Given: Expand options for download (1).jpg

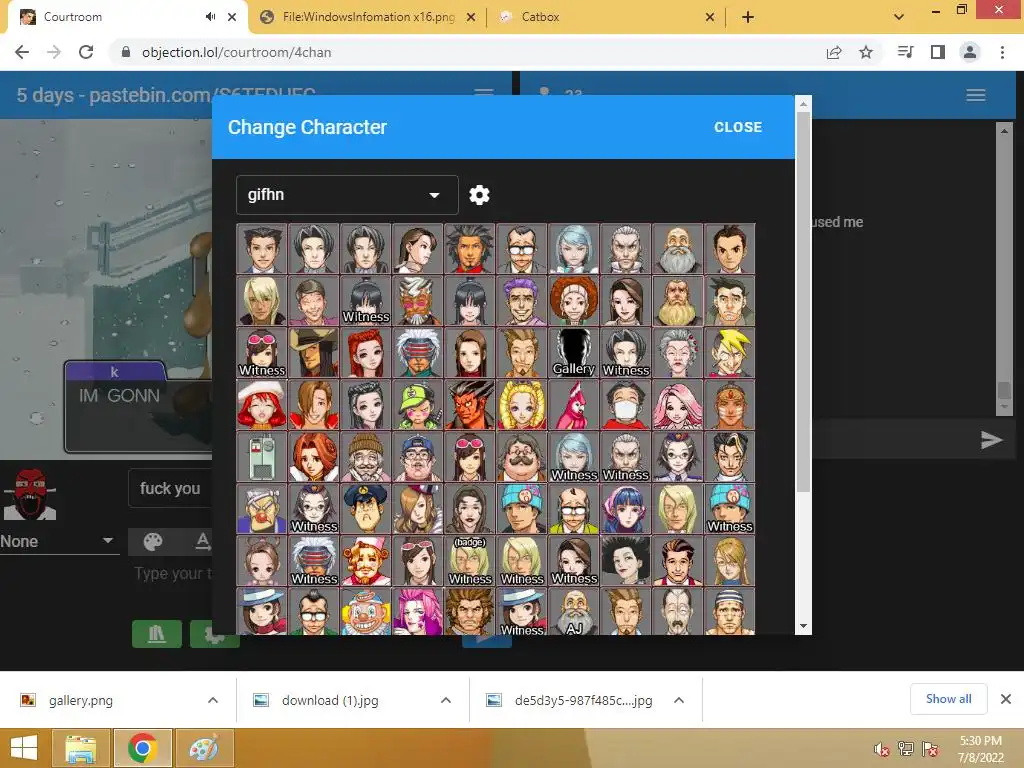Looking at the screenshot, I should (x=446, y=700).
